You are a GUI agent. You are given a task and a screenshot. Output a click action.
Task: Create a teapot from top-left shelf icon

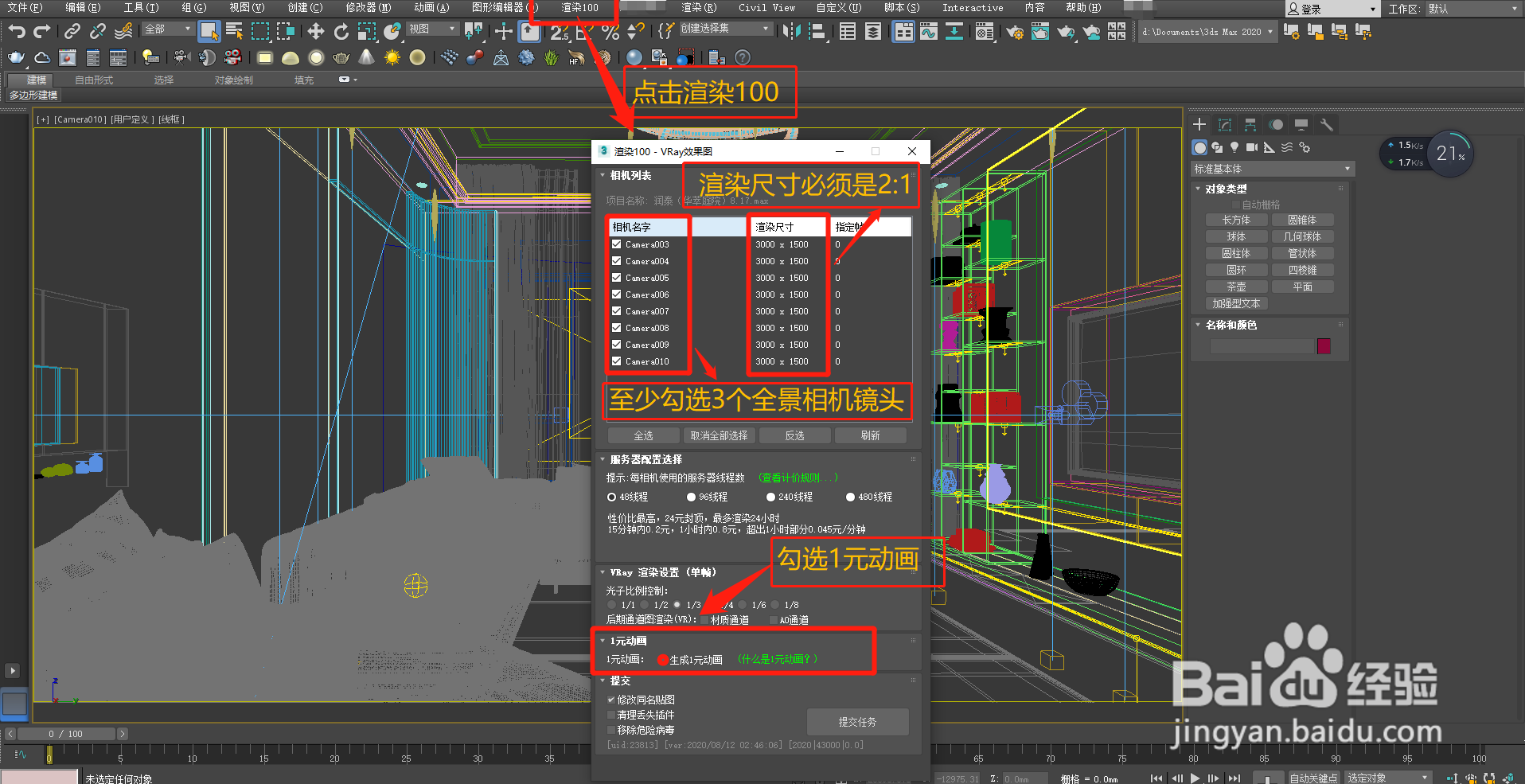point(17,58)
